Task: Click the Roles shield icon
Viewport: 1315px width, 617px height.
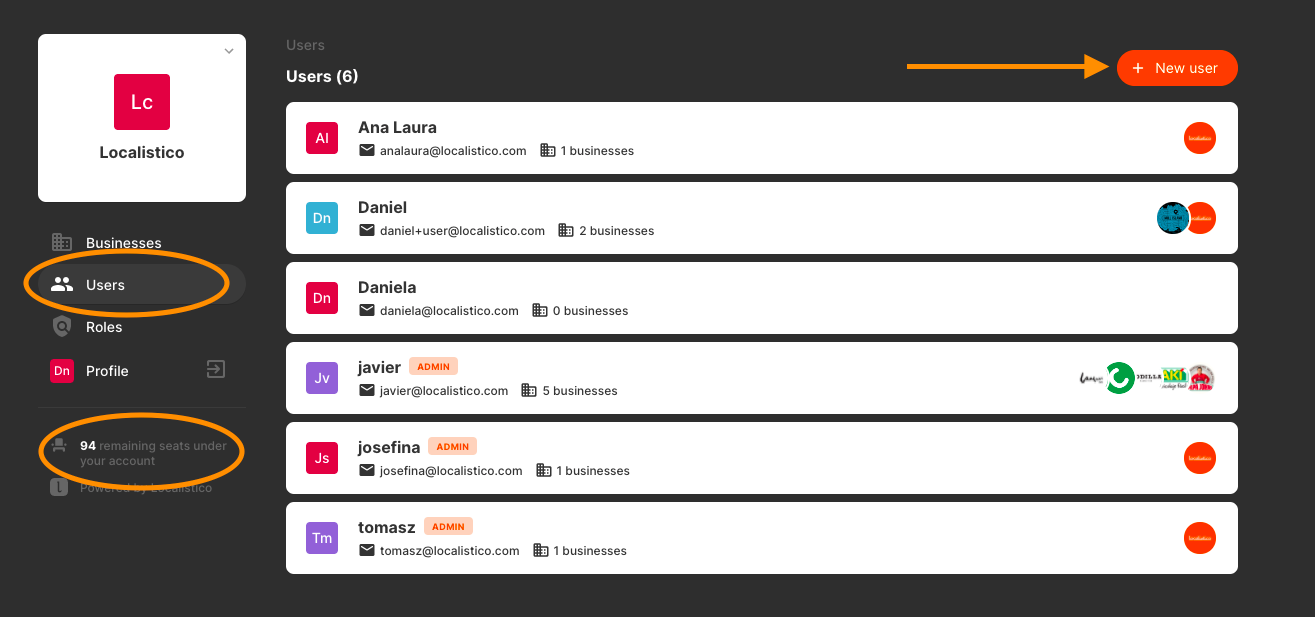Action: click(x=62, y=326)
